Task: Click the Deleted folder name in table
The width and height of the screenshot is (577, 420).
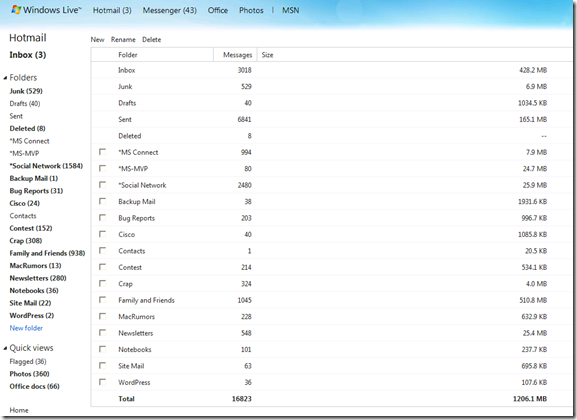Action: click(130, 136)
